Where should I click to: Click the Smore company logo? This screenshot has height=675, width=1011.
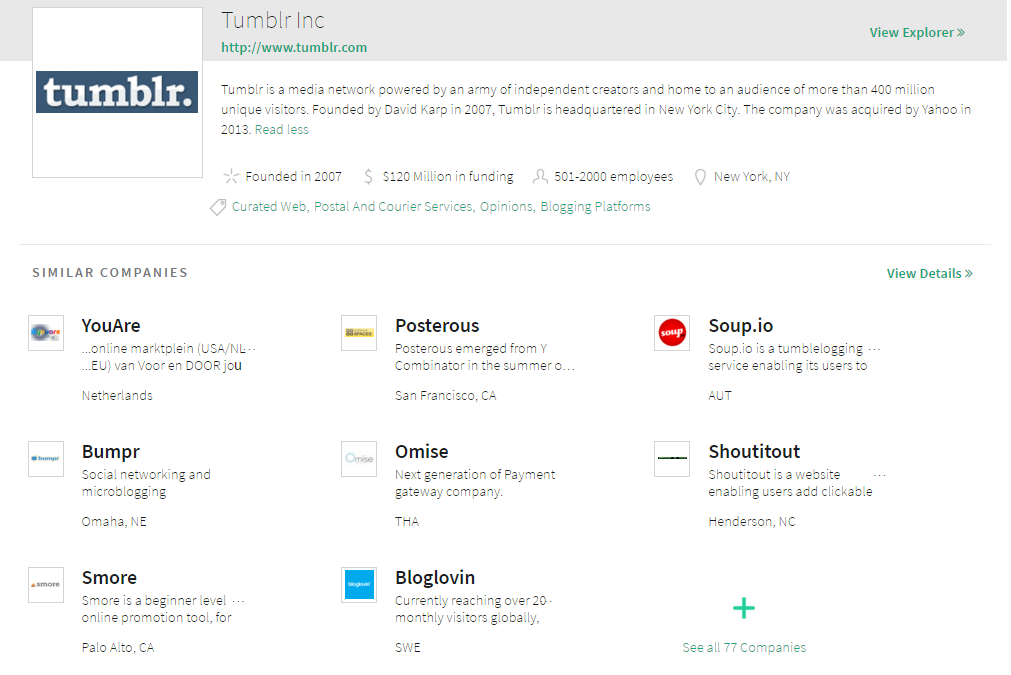pyautogui.click(x=46, y=585)
